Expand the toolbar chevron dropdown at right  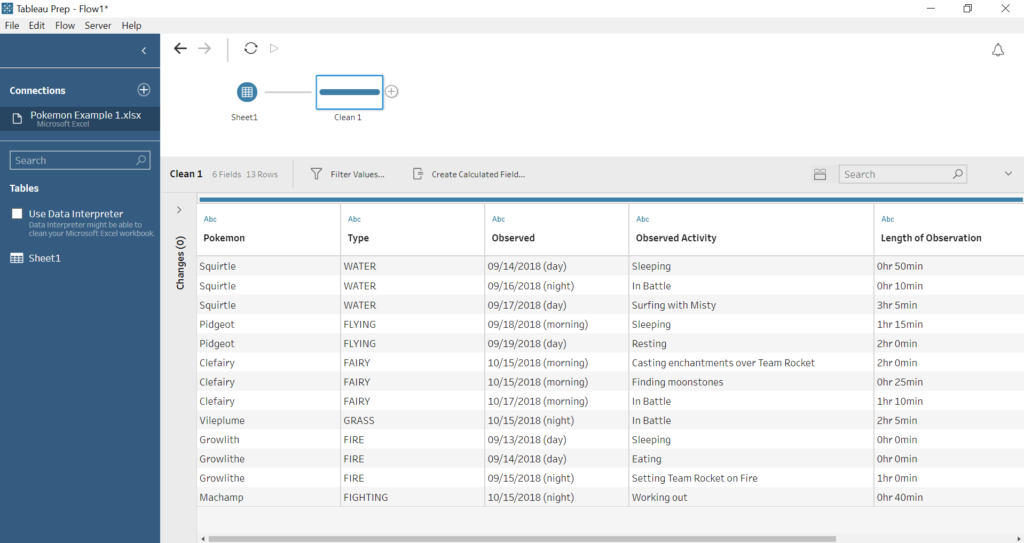pyautogui.click(x=1008, y=174)
